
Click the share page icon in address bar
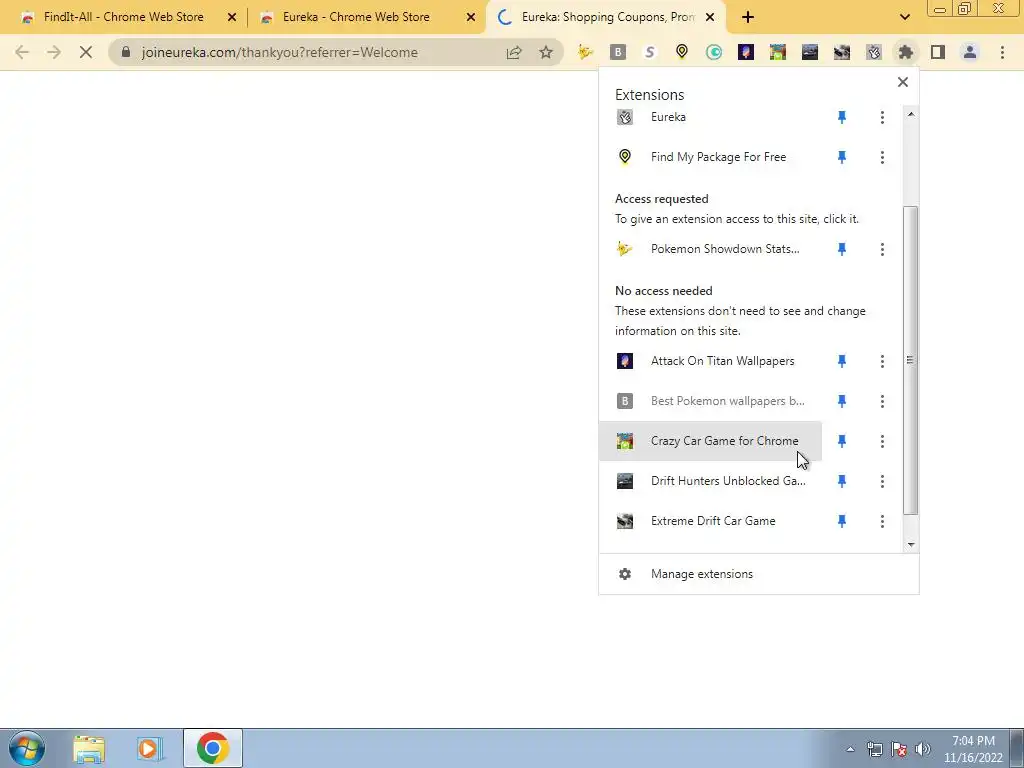point(514,52)
